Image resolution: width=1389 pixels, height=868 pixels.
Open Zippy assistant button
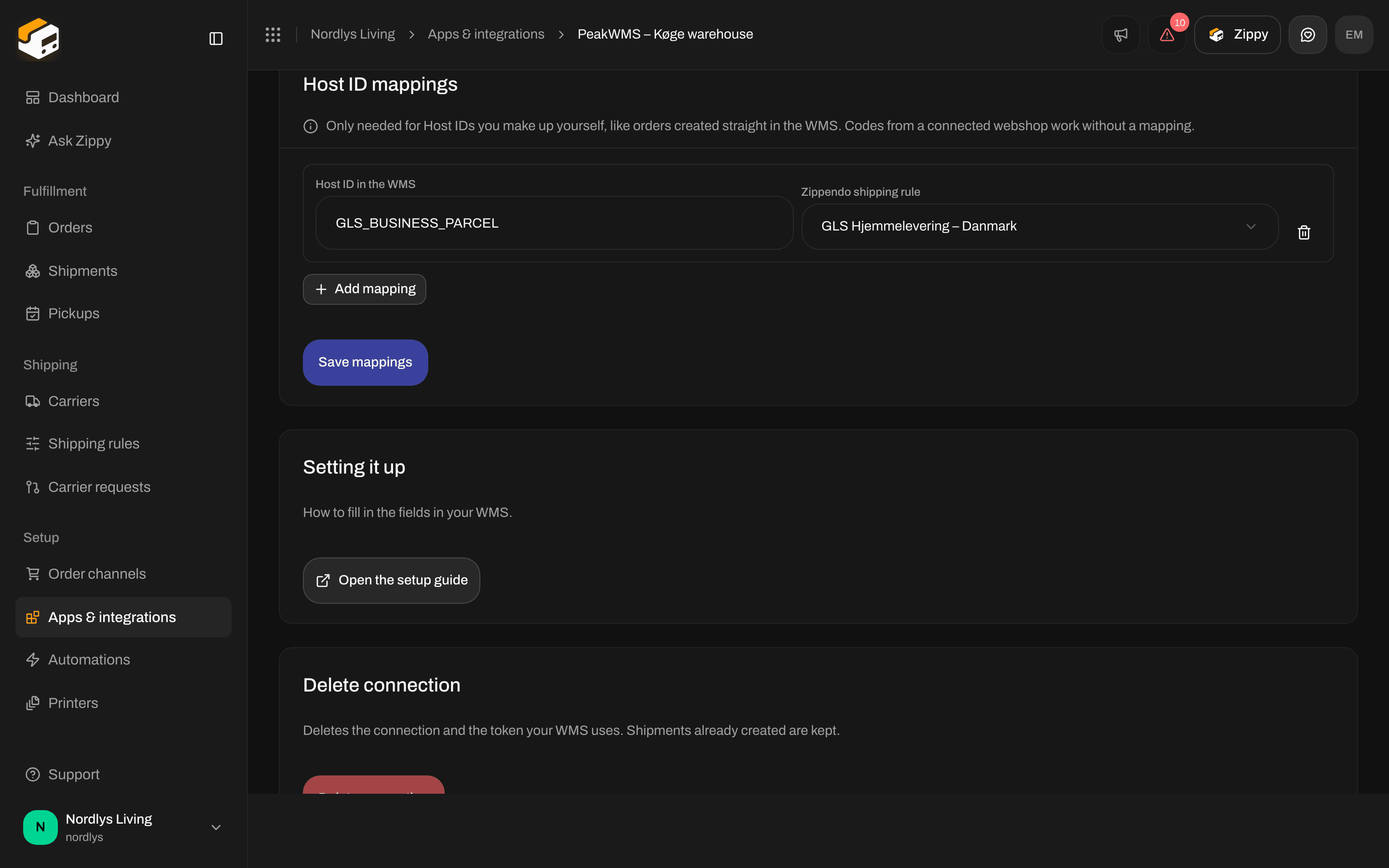tap(1237, 34)
